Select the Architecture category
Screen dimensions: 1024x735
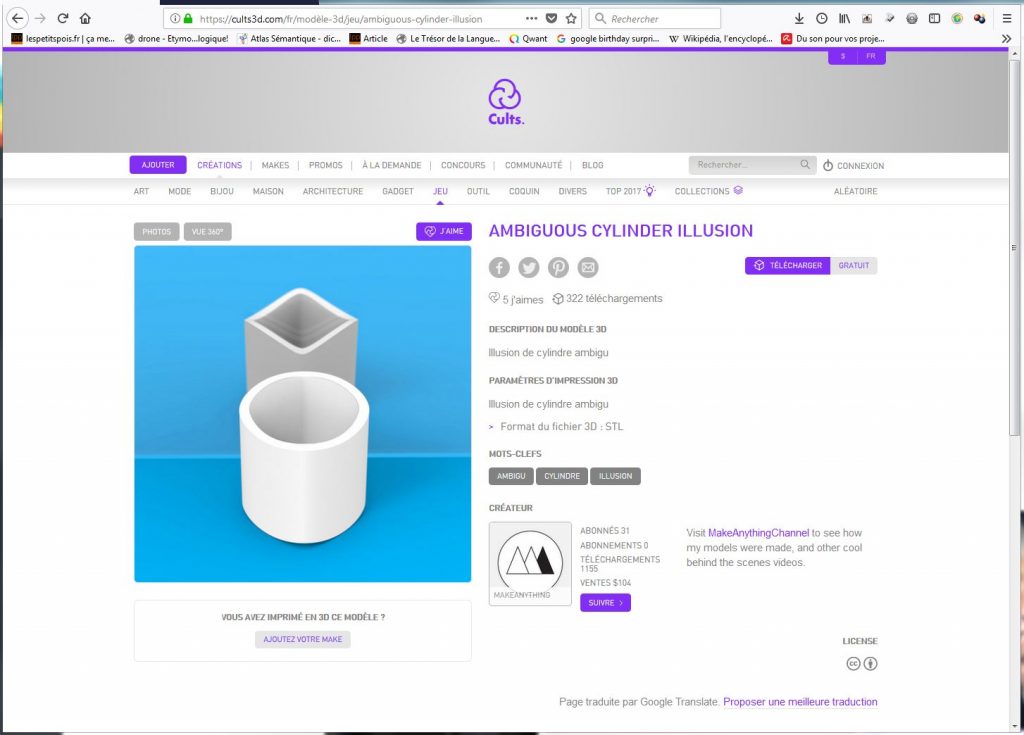point(332,191)
